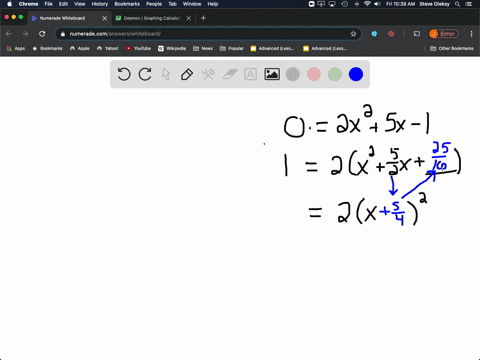Insert an image on the whiteboard
The height and width of the screenshot is (360, 480).
(x=272, y=74)
